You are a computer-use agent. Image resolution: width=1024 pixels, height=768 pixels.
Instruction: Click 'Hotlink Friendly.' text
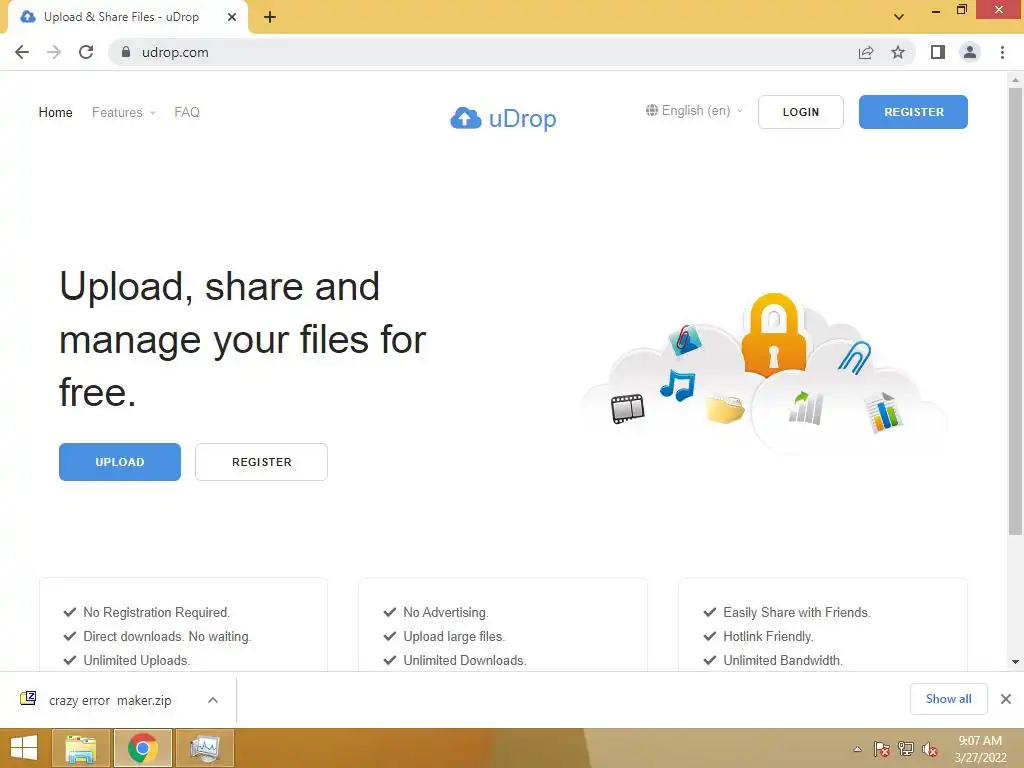coord(768,637)
